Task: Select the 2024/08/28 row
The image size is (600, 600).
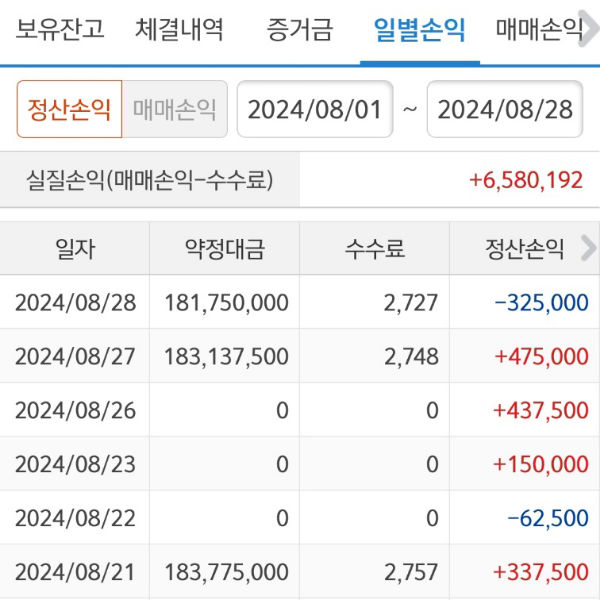Action: tap(75, 302)
